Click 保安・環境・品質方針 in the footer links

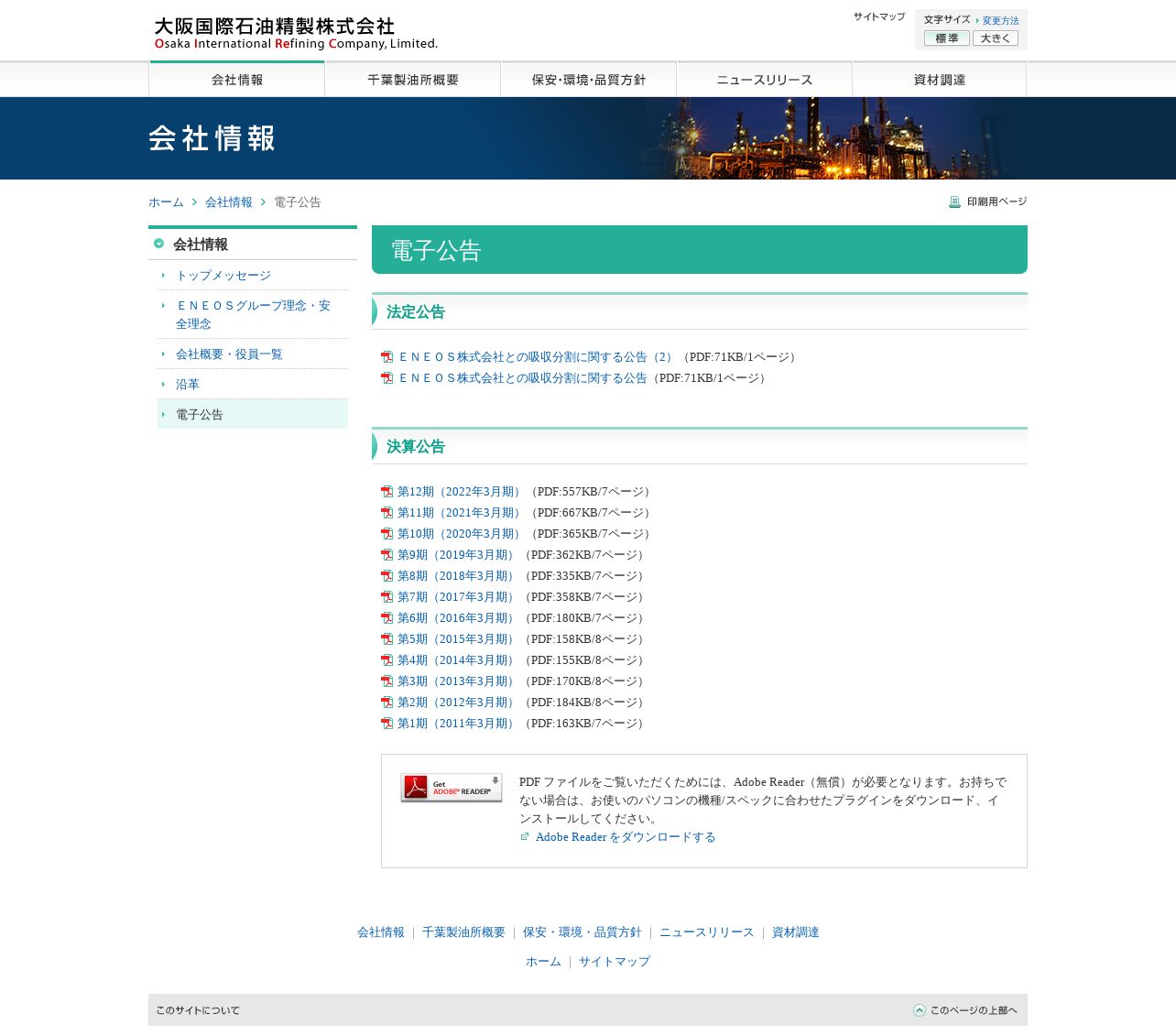click(x=583, y=932)
